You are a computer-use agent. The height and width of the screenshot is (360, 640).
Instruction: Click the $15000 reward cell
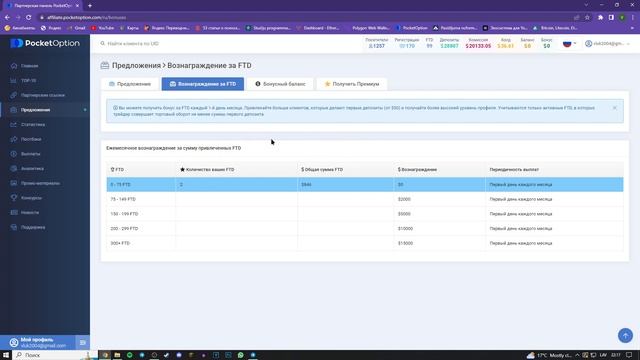pyautogui.click(x=440, y=243)
